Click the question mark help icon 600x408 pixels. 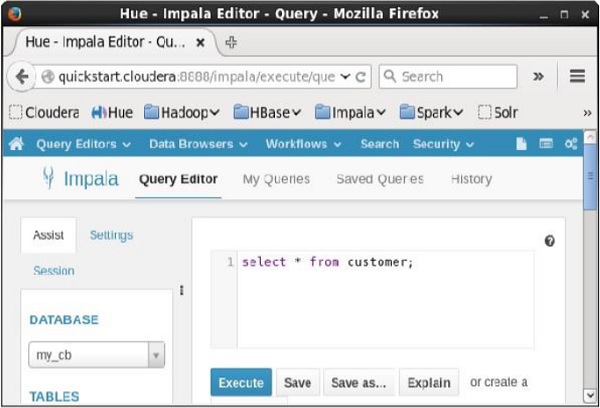[x=549, y=241]
